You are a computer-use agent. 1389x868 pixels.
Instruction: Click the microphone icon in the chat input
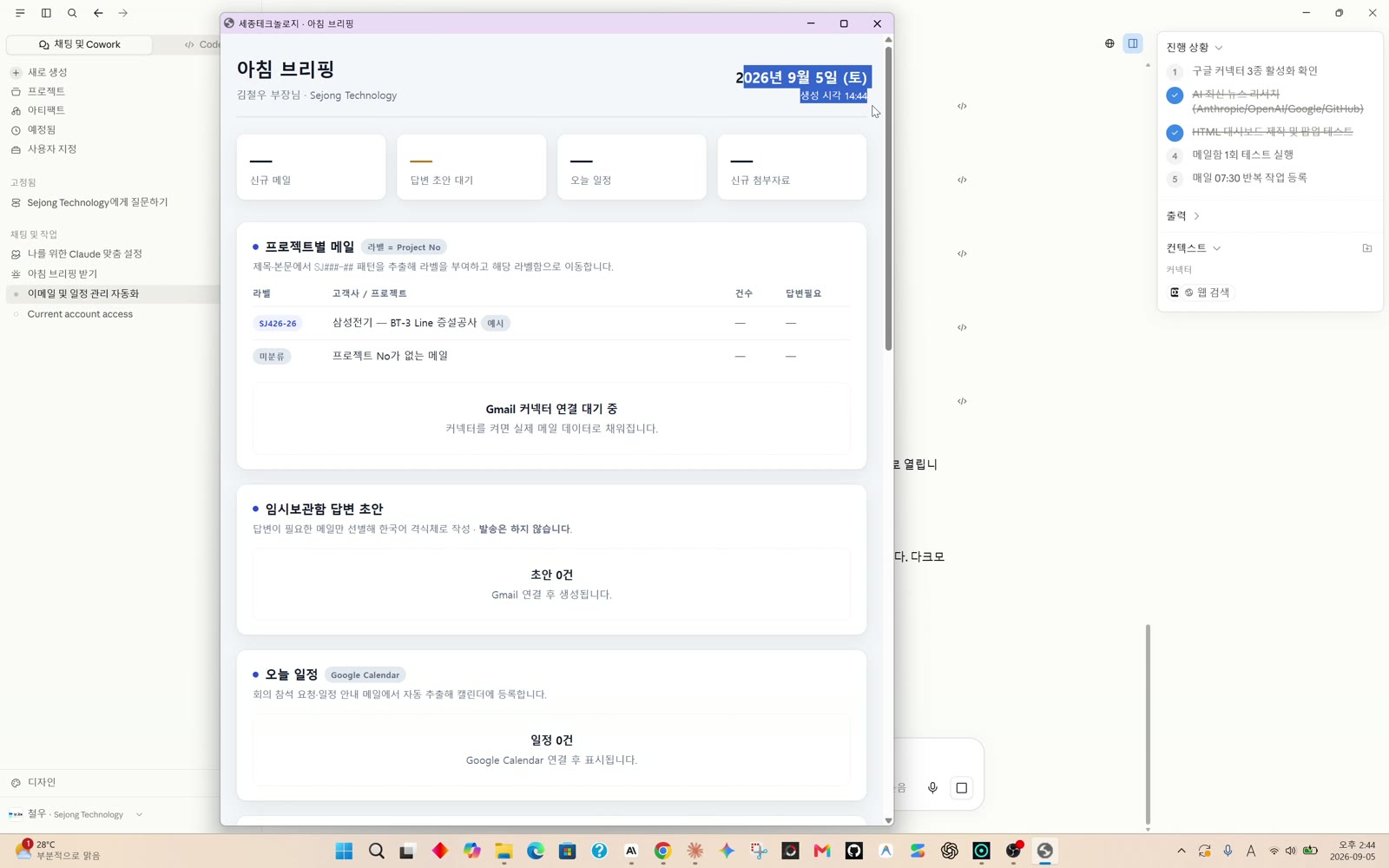[x=932, y=788]
